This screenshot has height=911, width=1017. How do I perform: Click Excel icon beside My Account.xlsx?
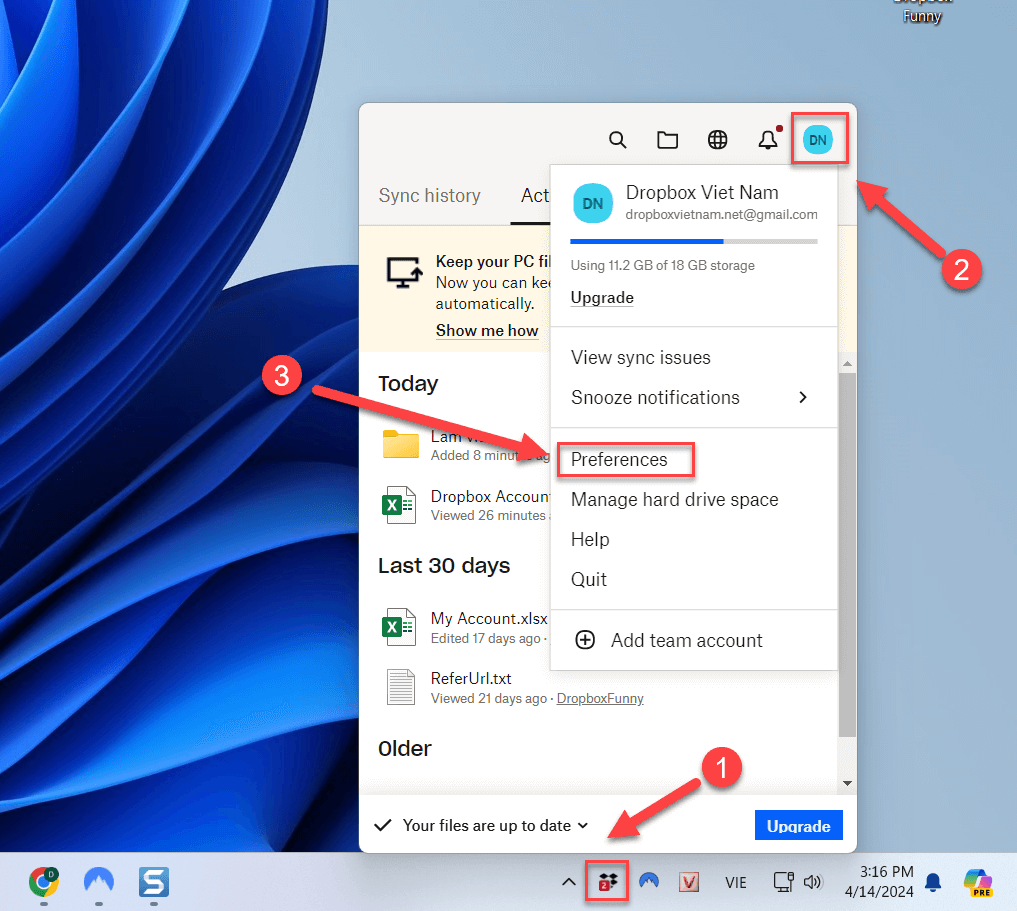click(x=398, y=627)
